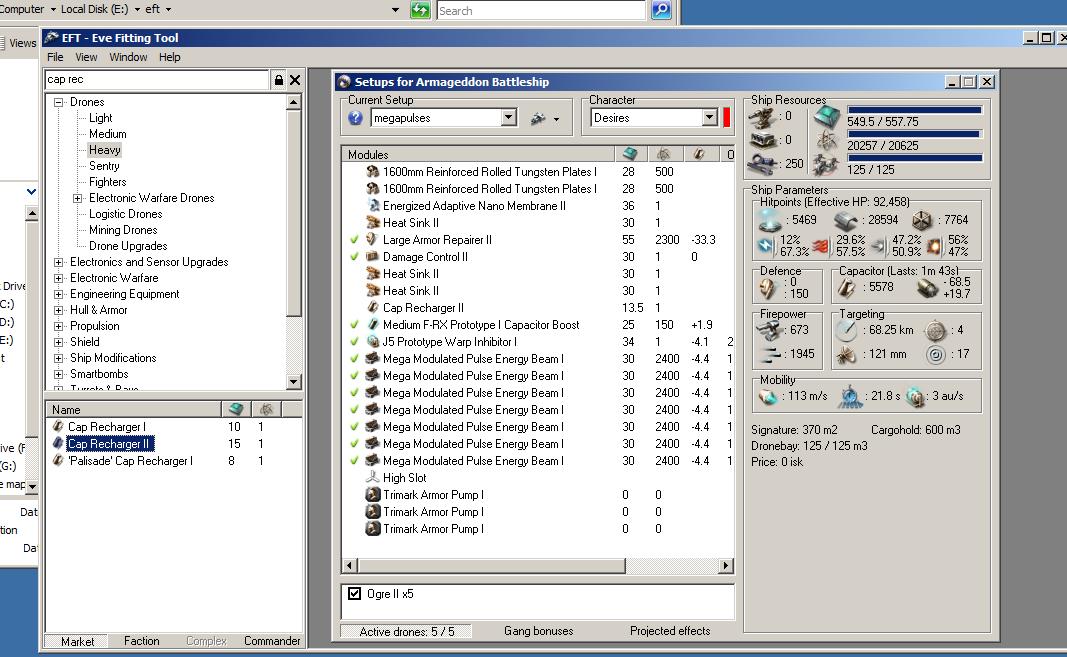Click the armor hitpoints icon showing 28594

(846, 221)
